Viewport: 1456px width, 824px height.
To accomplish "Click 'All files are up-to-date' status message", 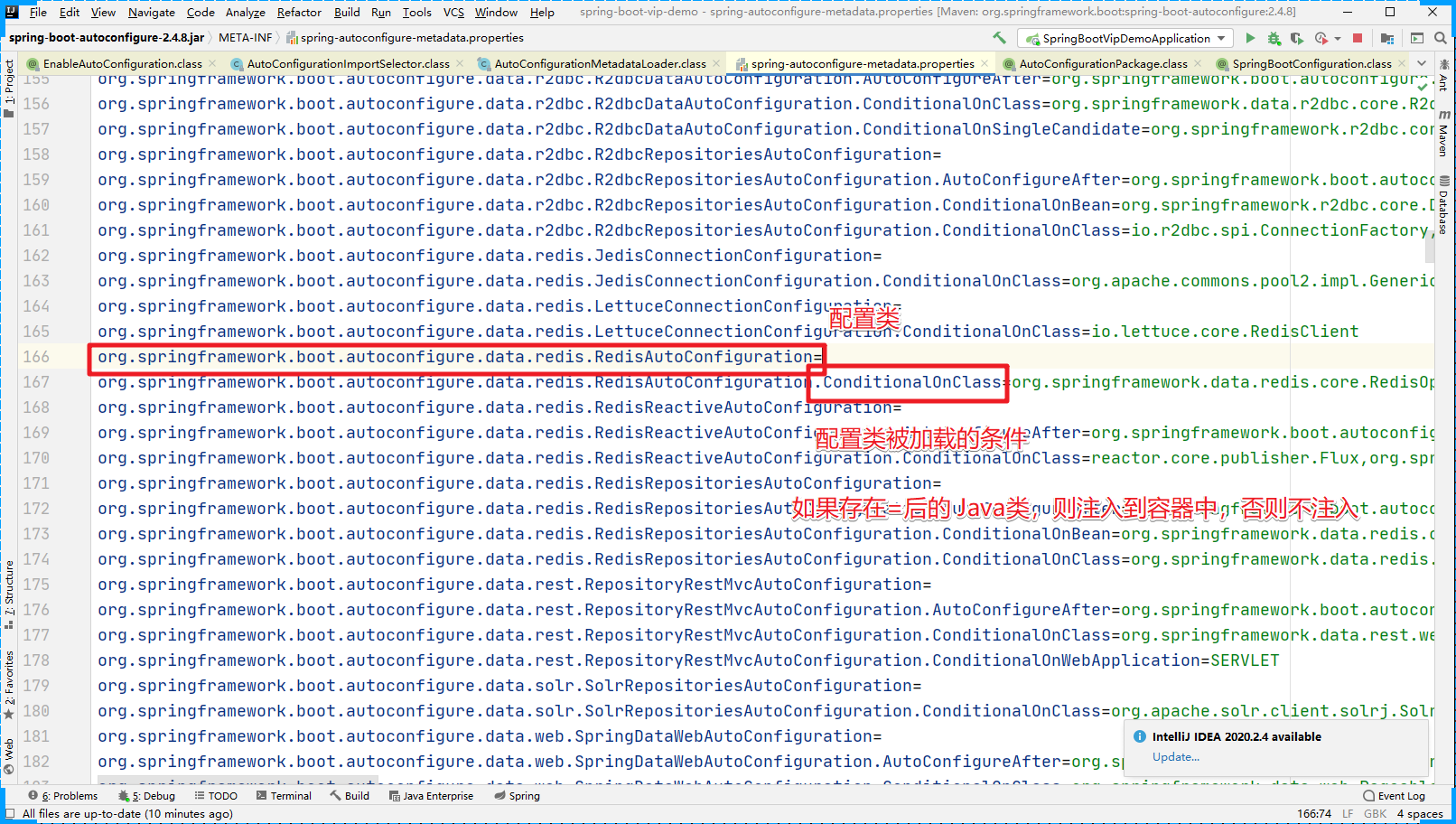I will (x=127, y=813).
